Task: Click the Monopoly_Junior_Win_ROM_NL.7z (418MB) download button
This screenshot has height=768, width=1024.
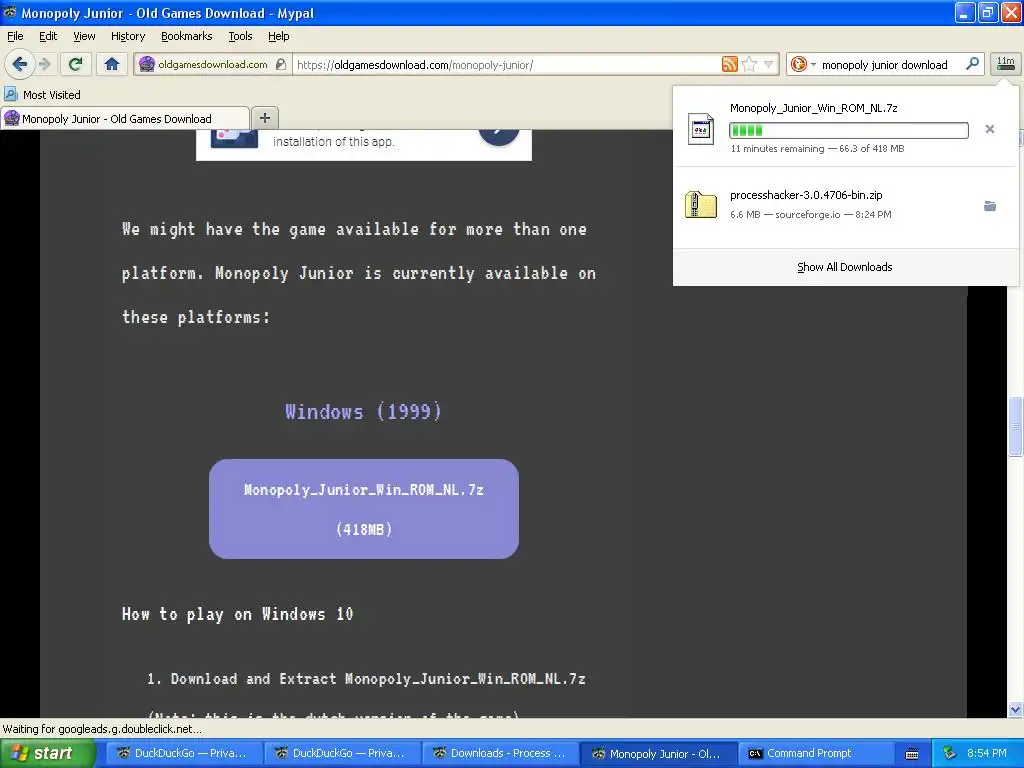Action: (x=364, y=509)
